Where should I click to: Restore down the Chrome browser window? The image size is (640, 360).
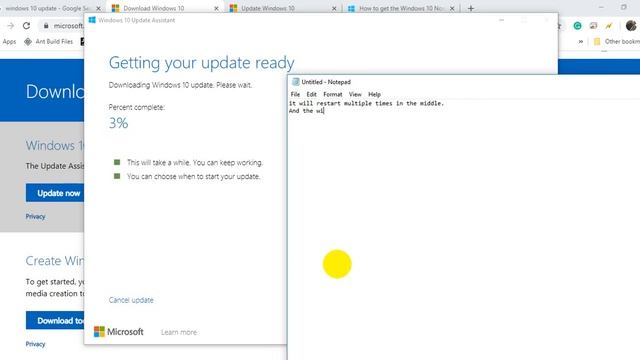624,7
